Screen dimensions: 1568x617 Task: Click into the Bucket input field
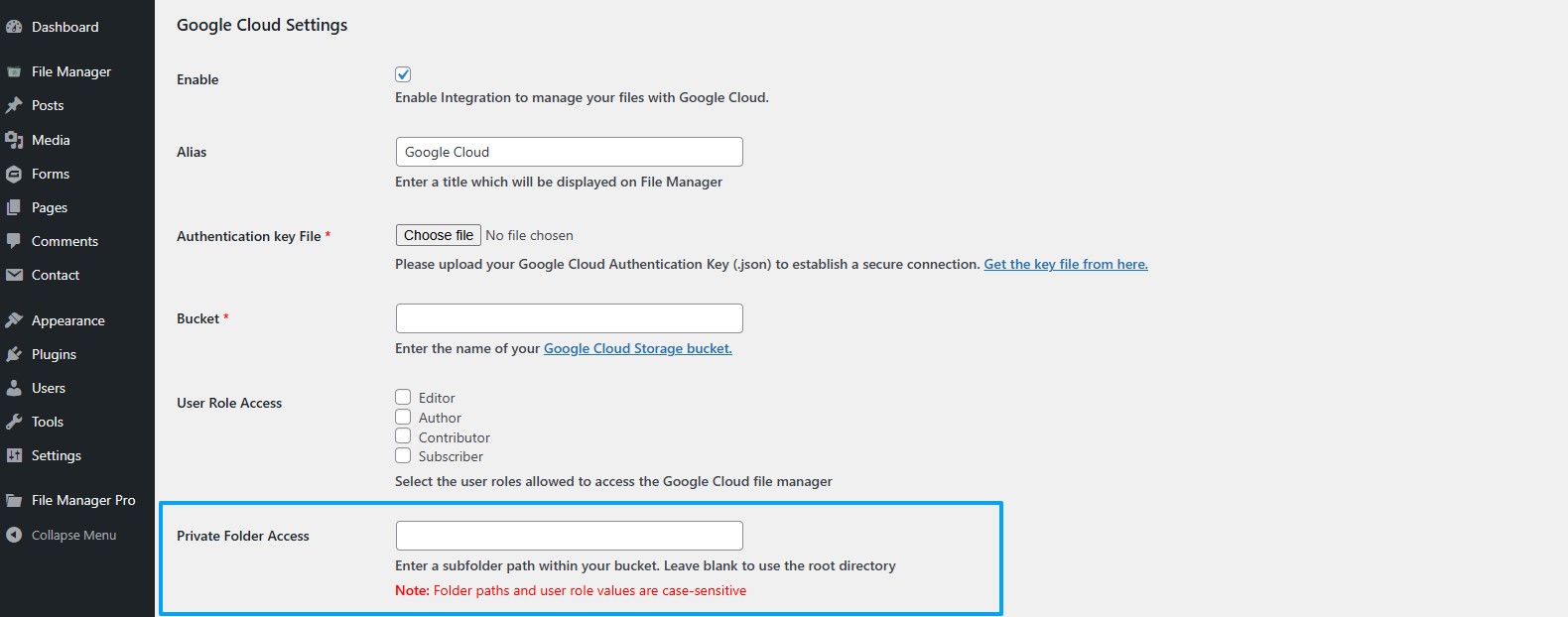(570, 318)
